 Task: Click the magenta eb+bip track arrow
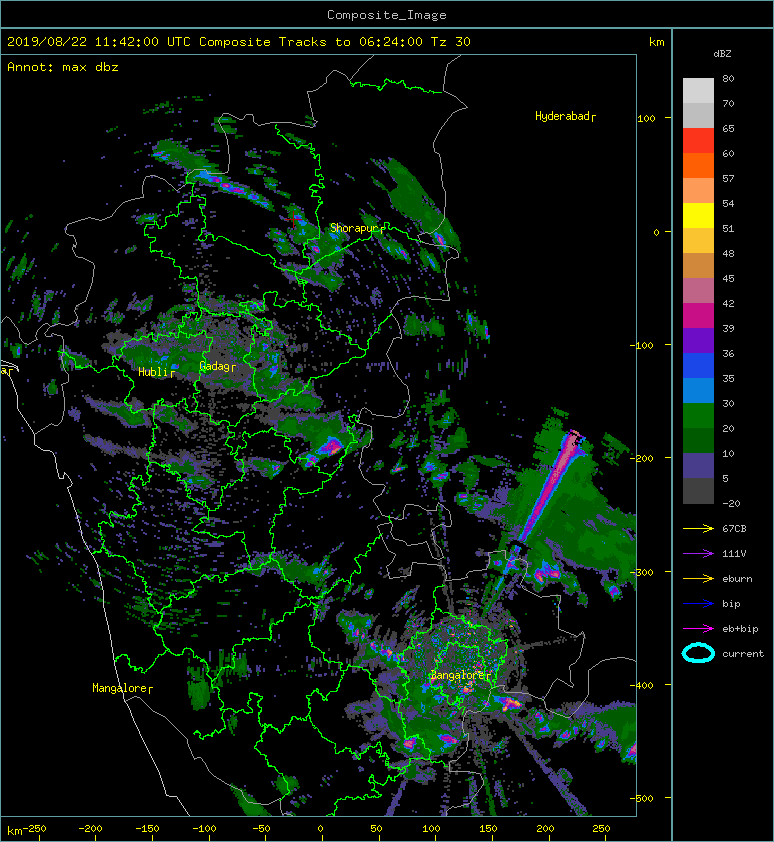(x=698, y=628)
